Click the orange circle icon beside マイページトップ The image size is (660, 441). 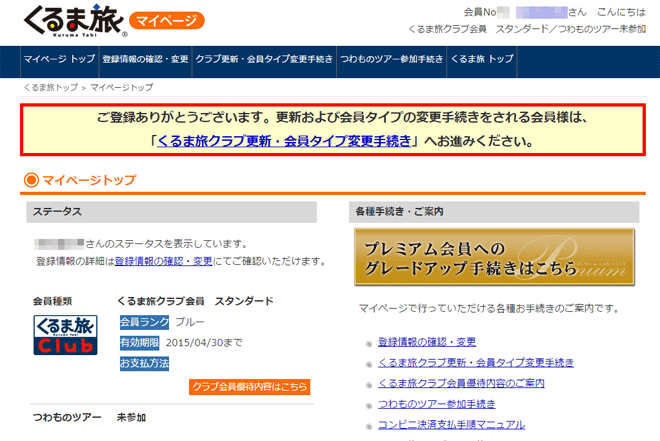point(32,180)
